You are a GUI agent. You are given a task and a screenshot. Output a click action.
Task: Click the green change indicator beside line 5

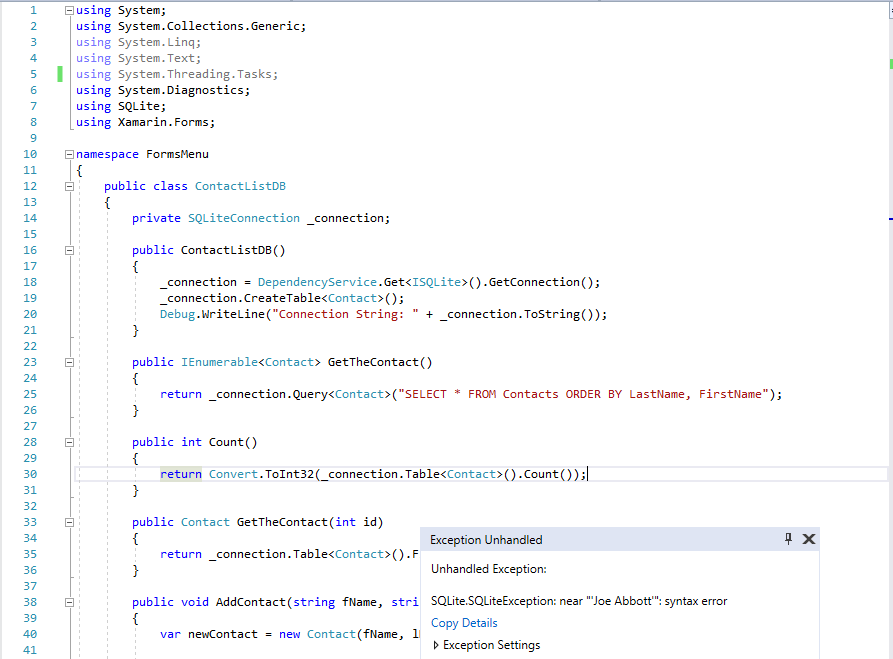[x=61, y=73]
